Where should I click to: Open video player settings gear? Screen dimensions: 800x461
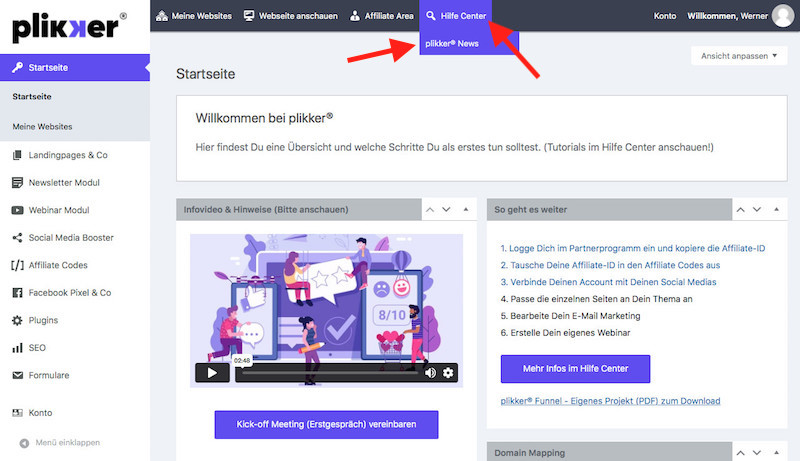click(x=448, y=373)
